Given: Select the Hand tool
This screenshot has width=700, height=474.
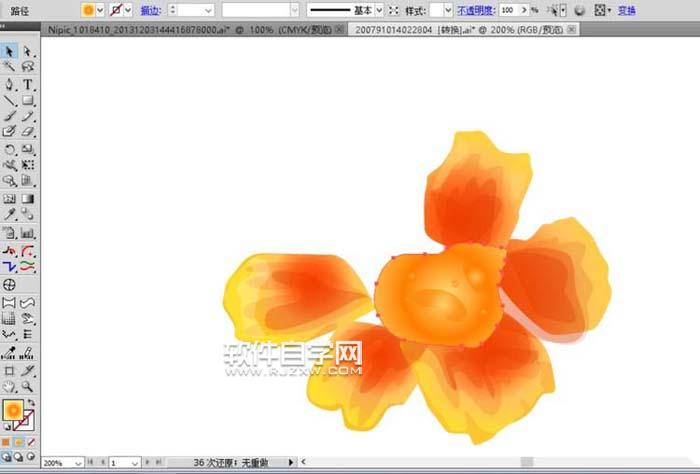Looking at the screenshot, I should [9, 386].
